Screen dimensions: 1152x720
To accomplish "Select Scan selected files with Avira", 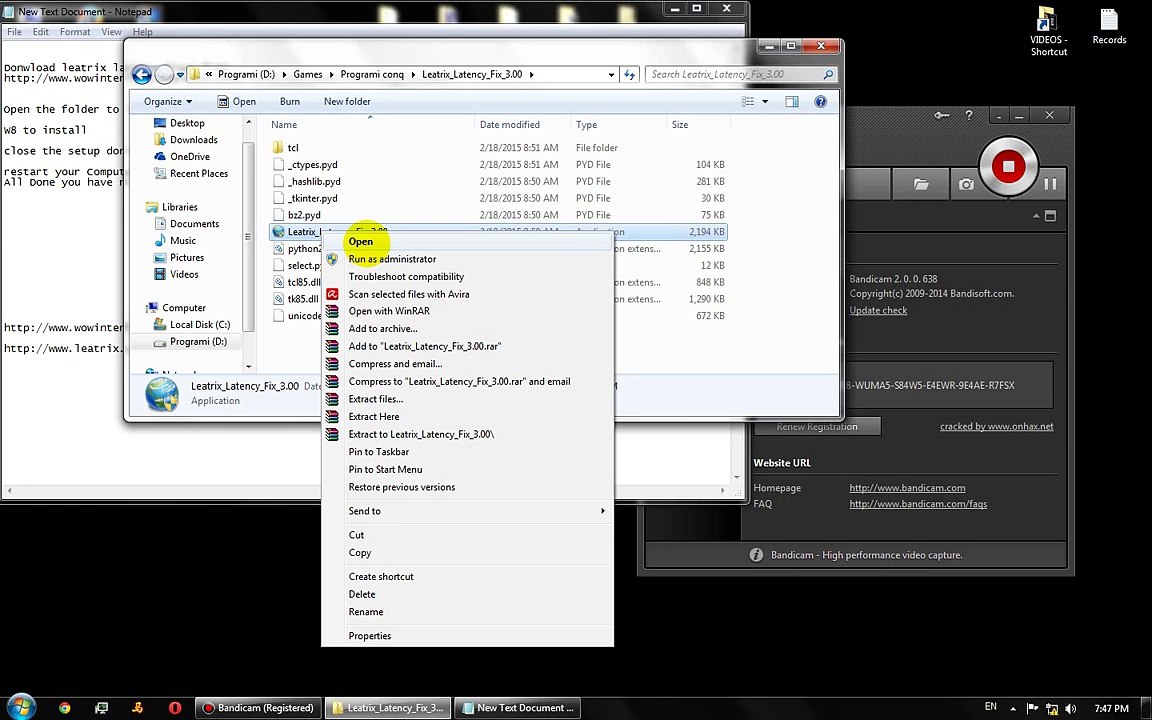I will pos(467,294).
